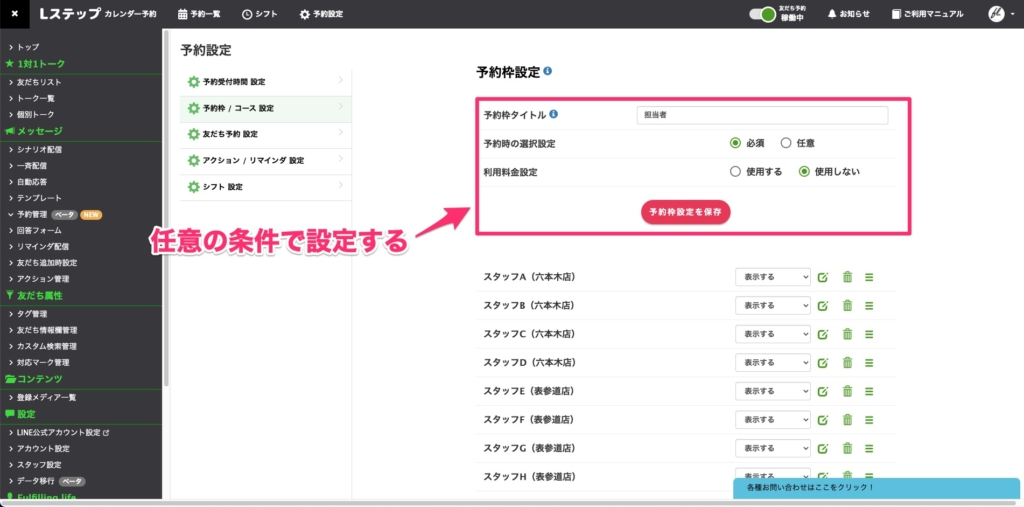
Task: Select 使用する radio for 利用料金設定
Action: pos(736,171)
